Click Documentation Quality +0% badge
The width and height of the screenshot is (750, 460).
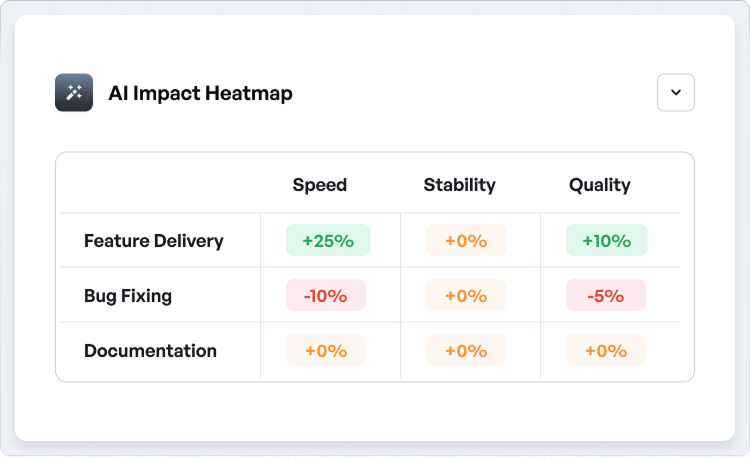606,351
